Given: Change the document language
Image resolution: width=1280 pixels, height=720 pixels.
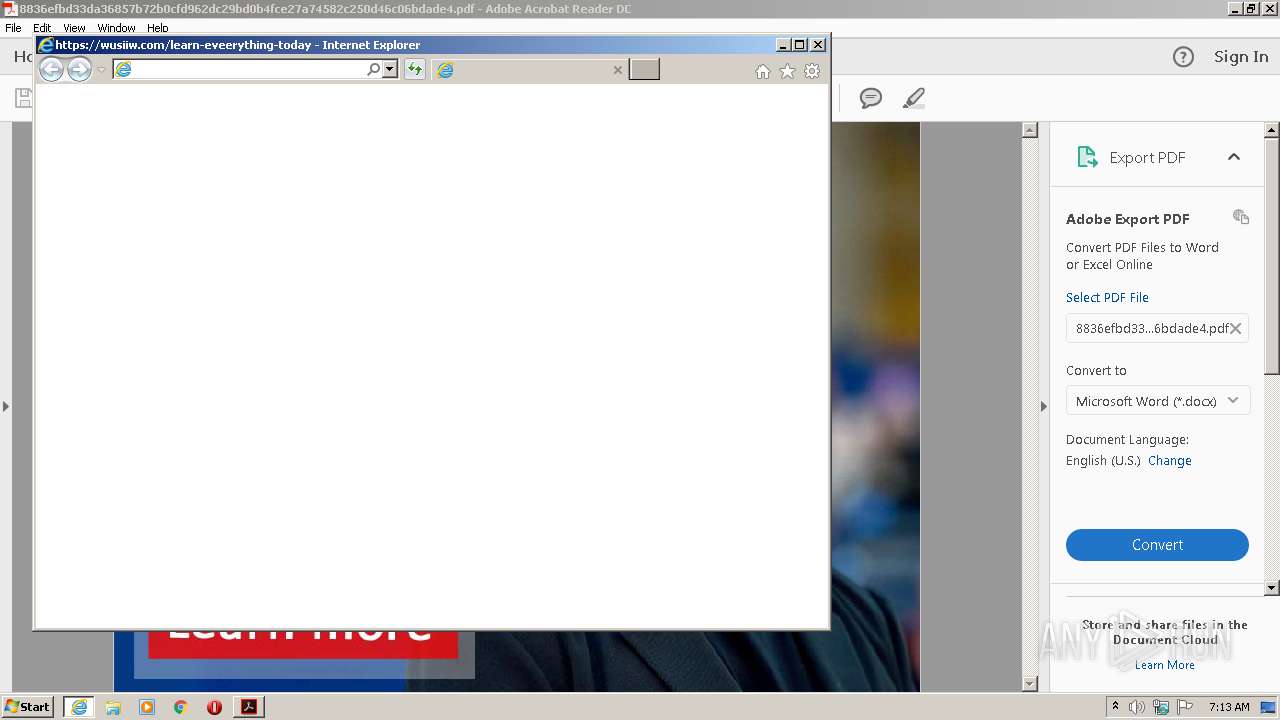Looking at the screenshot, I should [x=1170, y=461].
